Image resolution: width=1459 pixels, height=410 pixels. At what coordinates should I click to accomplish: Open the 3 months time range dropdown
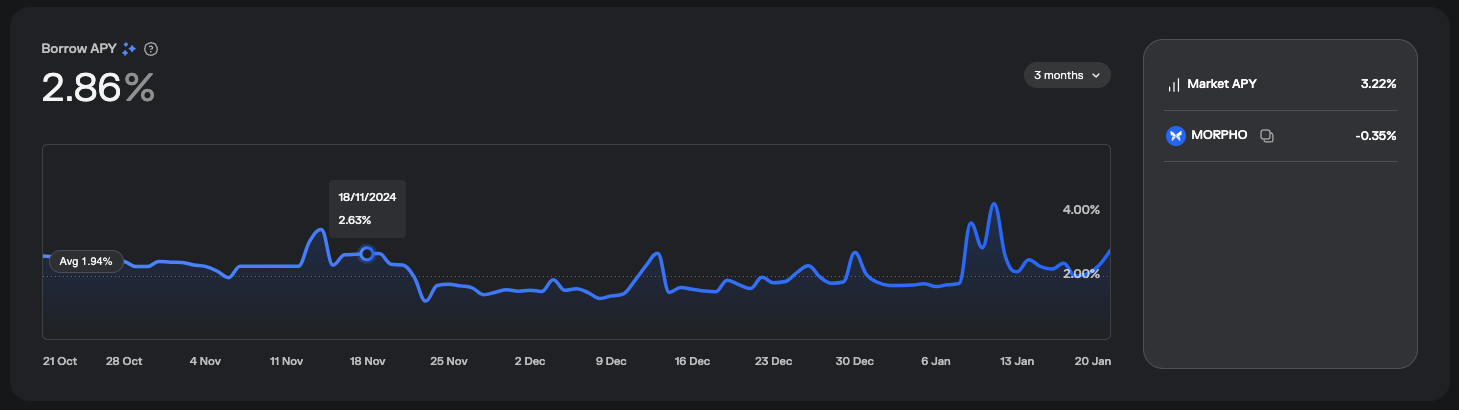click(x=1066, y=75)
